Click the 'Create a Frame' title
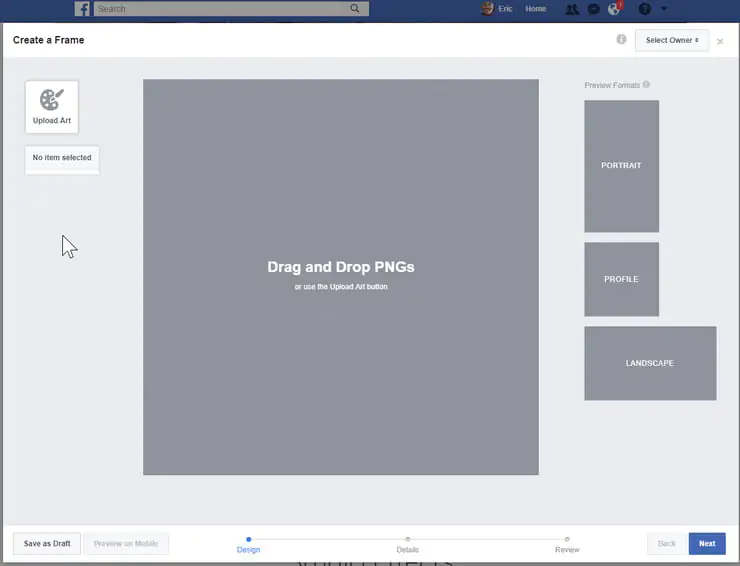Screen dimensions: 740x566 [49, 40]
